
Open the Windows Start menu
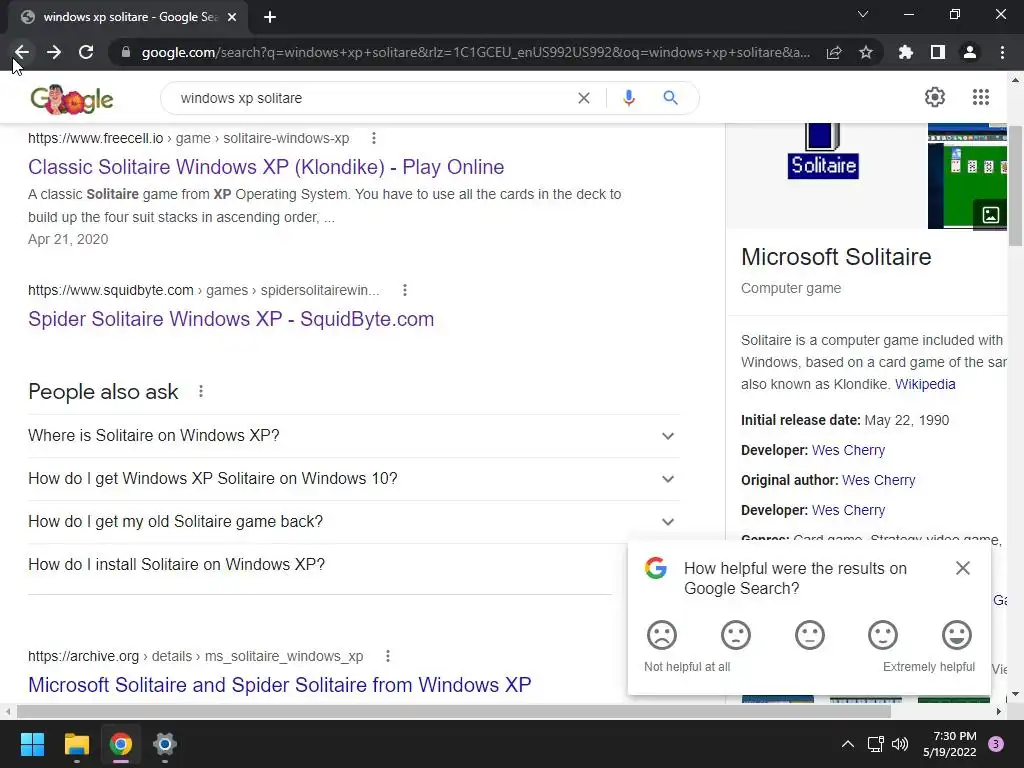(x=32, y=744)
